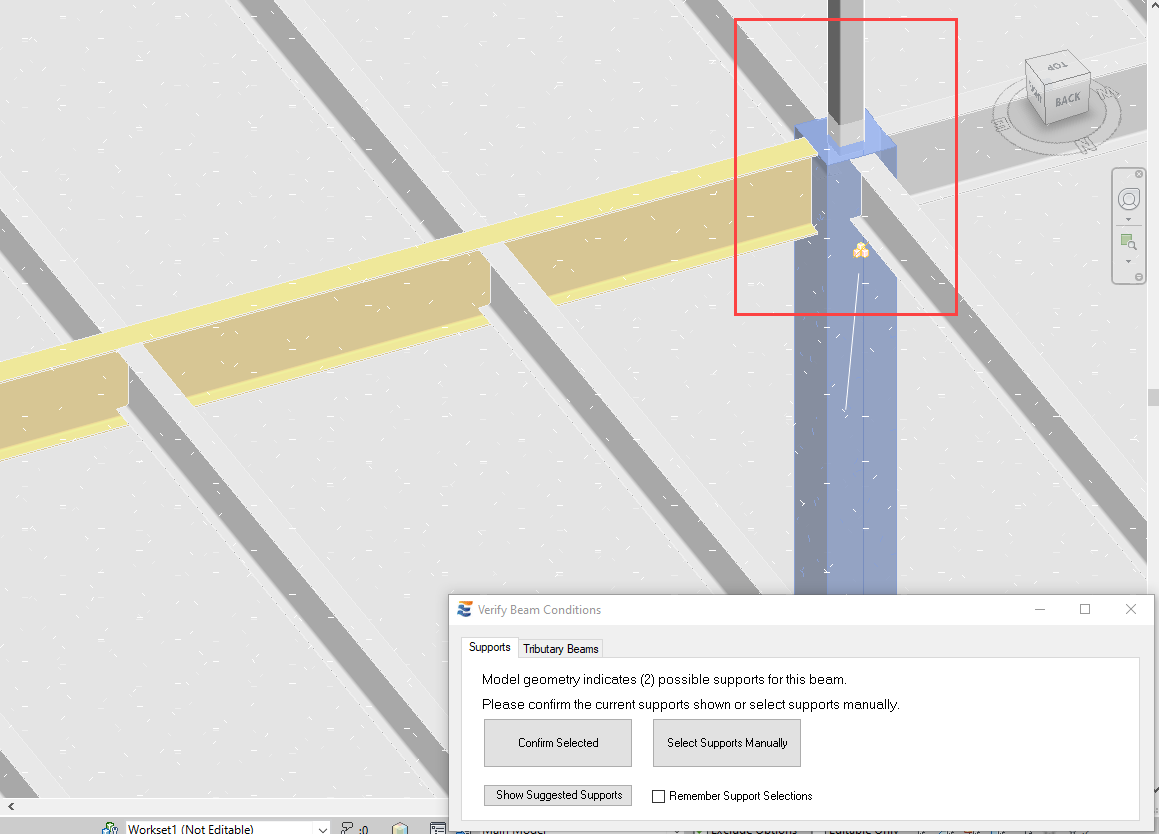Select the Supports tab

coord(489,647)
